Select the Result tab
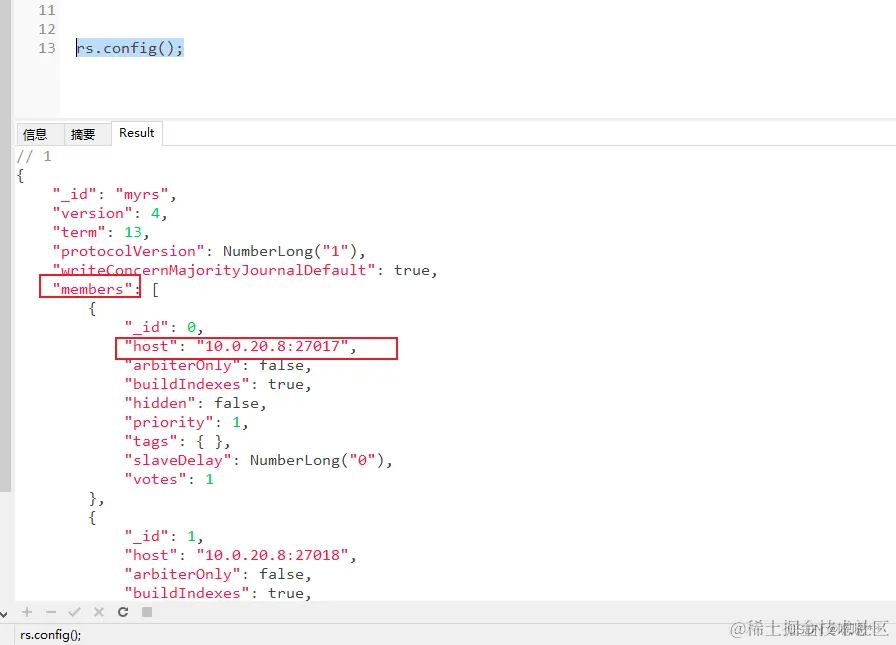The height and width of the screenshot is (645, 896). click(x=137, y=133)
